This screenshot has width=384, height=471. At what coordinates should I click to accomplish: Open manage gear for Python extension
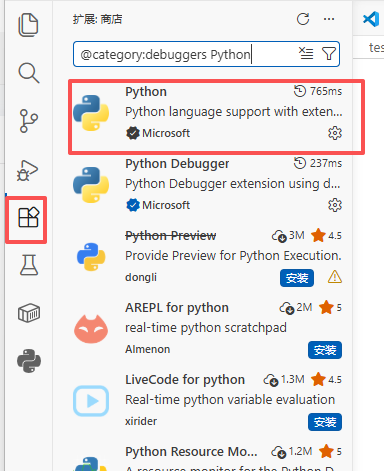click(x=335, y=133)
